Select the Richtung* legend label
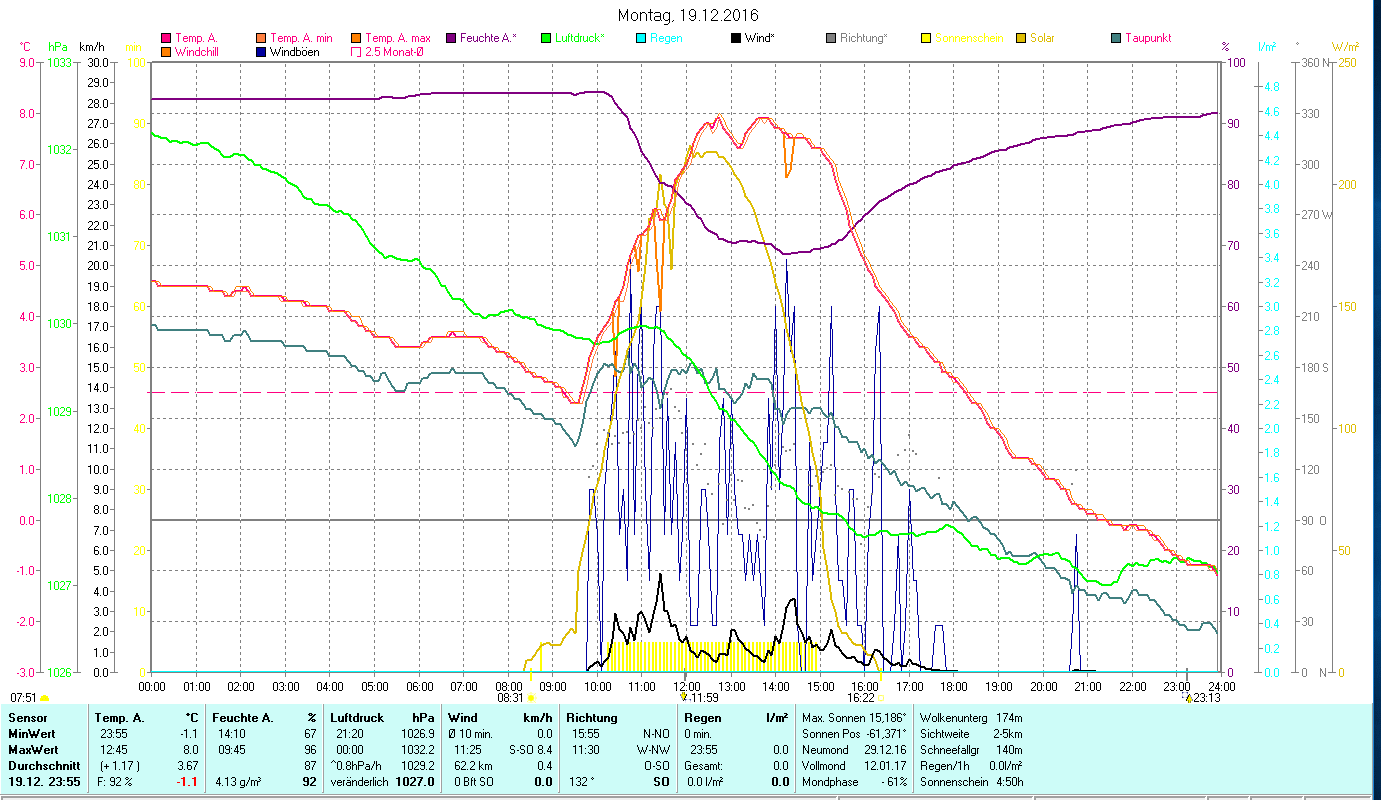The height and width of the screenshot is (800, 1381). (x=864, y=38)
